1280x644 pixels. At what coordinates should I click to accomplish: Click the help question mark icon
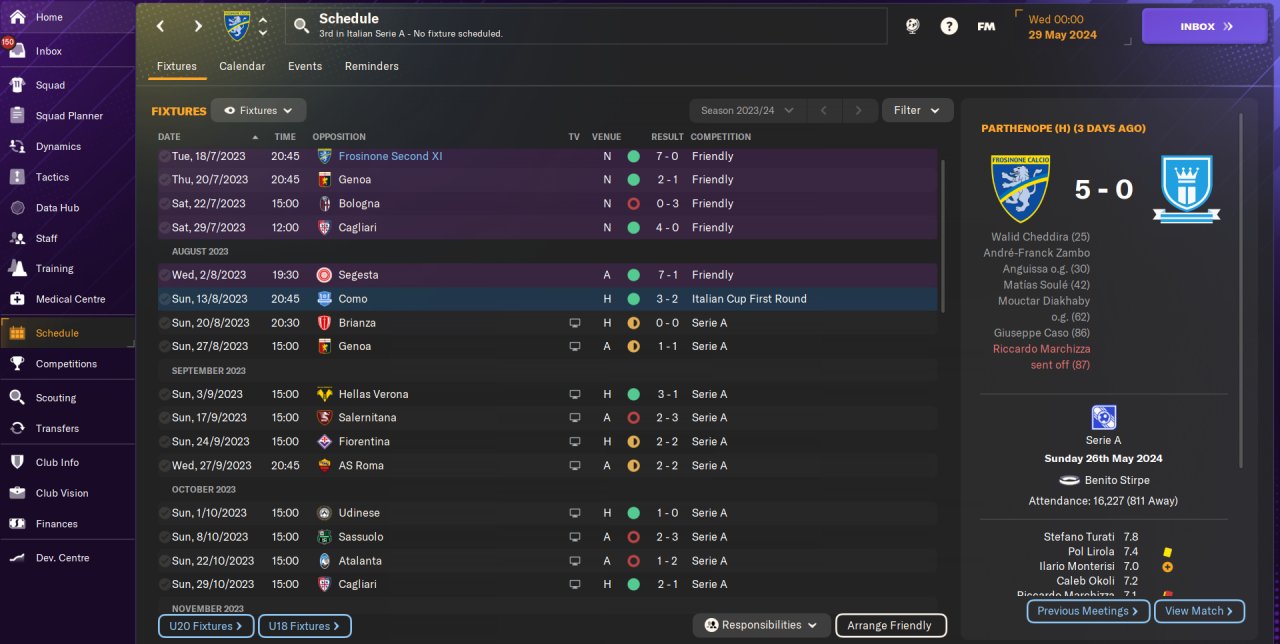[x=949, y=27]
